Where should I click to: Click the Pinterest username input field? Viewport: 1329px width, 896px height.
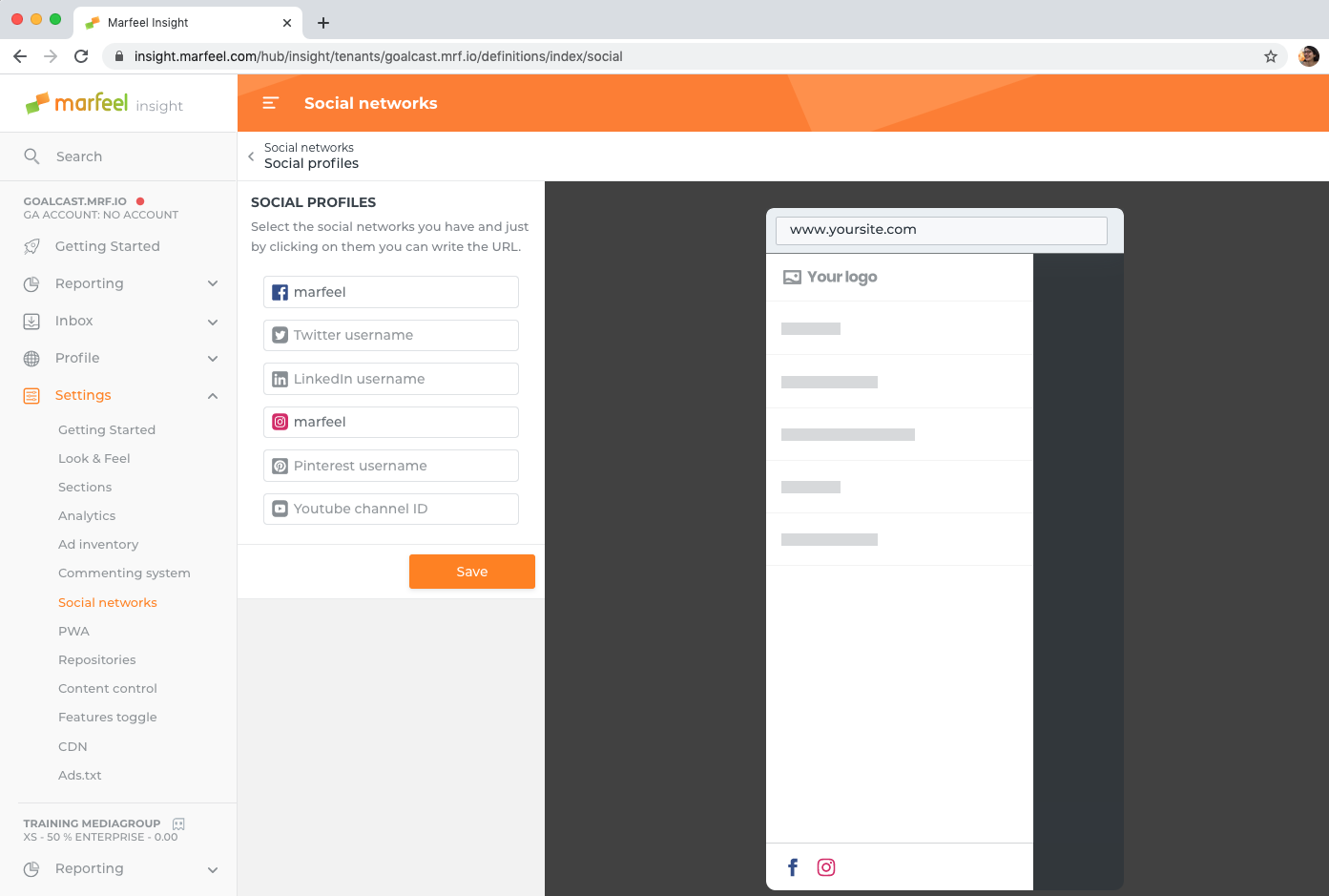391,466
